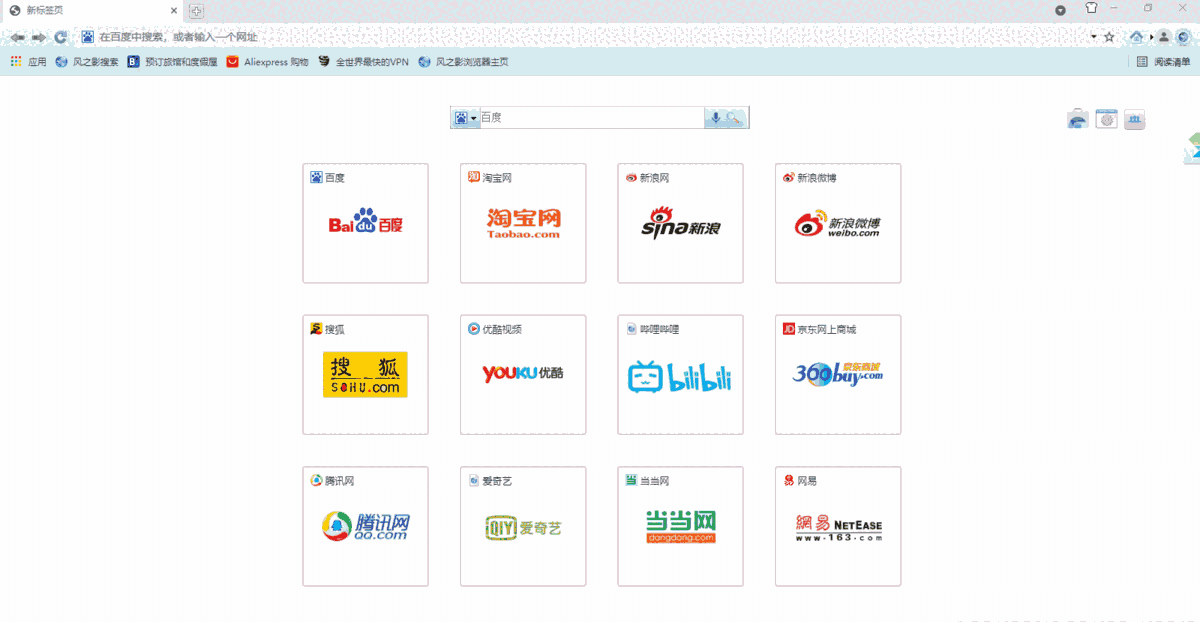Image resolution: width=1200 pixels, height=622 pixels.
Task: Open the 哔哩哔哩 bilibili tile
Action: tap(680, 375)
